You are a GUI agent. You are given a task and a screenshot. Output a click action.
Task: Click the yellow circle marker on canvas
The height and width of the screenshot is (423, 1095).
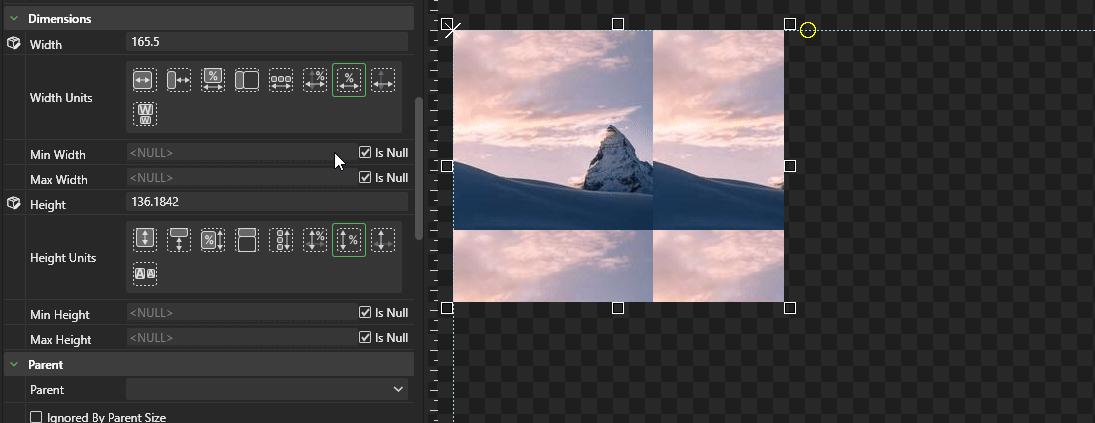click(808, 31)
